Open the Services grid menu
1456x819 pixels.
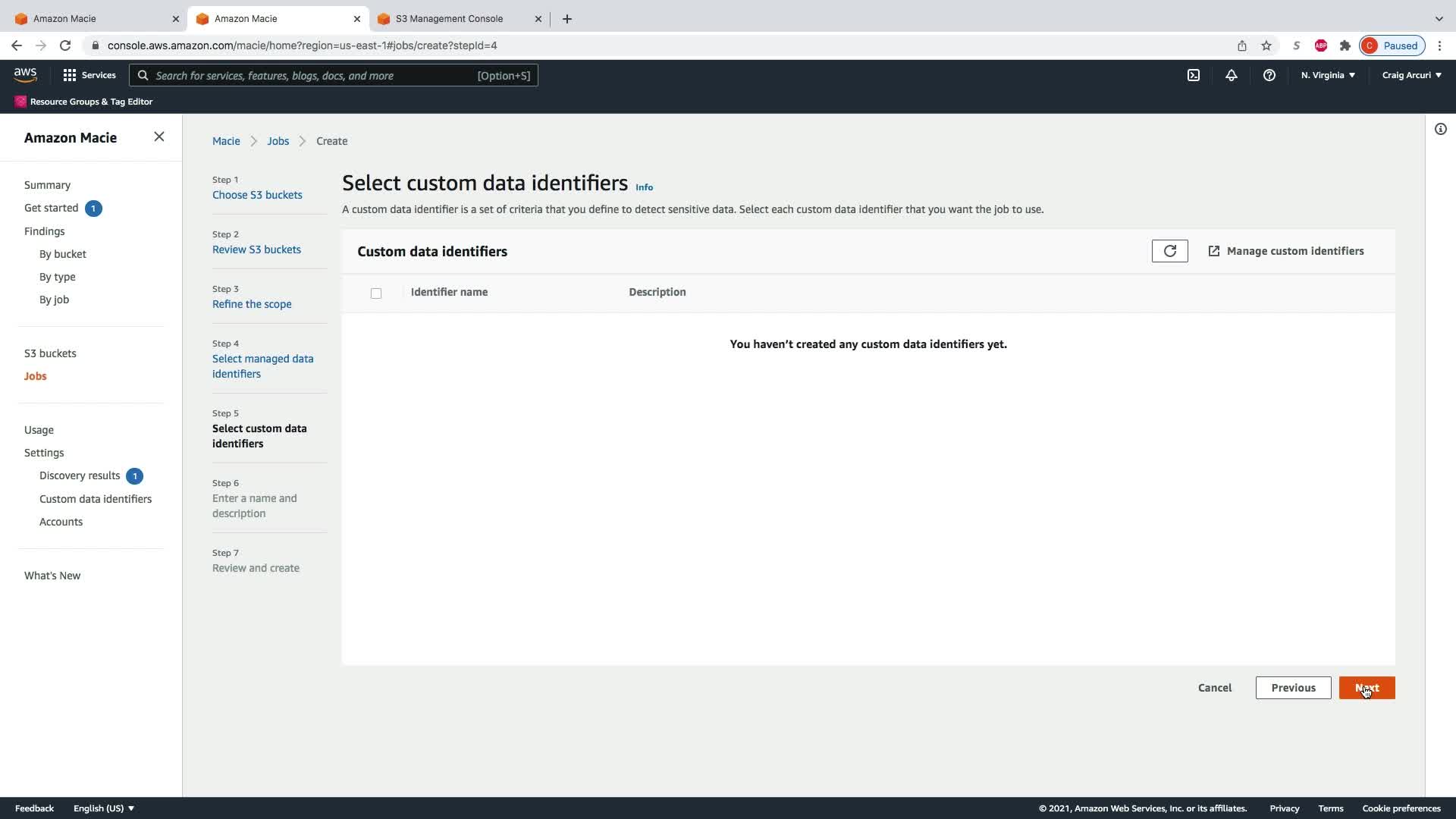89,75
